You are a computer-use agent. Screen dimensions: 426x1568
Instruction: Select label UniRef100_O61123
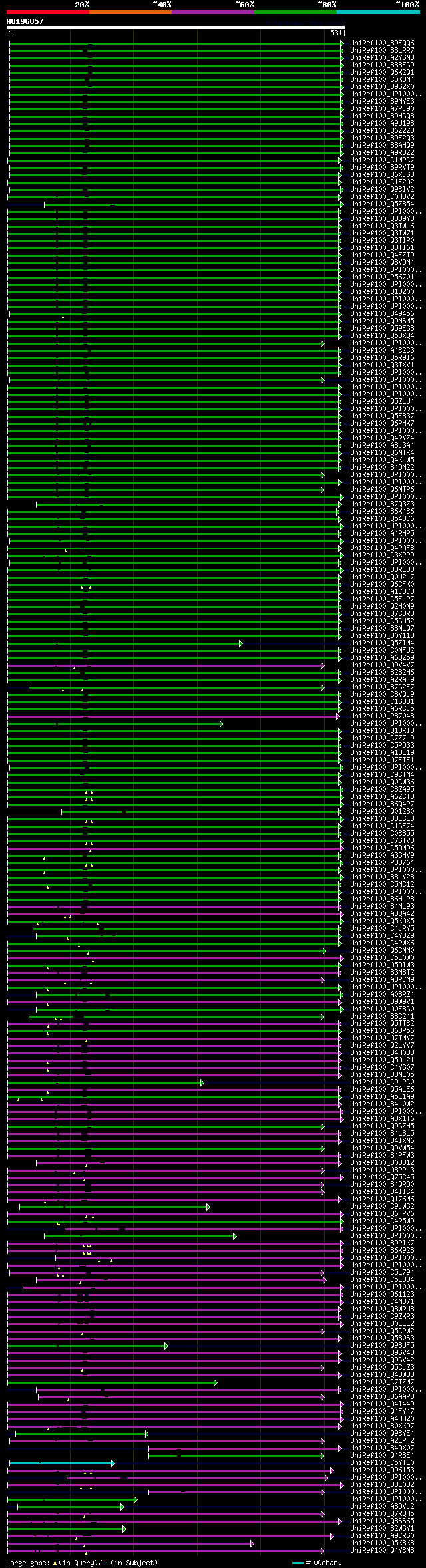coord(382,1294)
